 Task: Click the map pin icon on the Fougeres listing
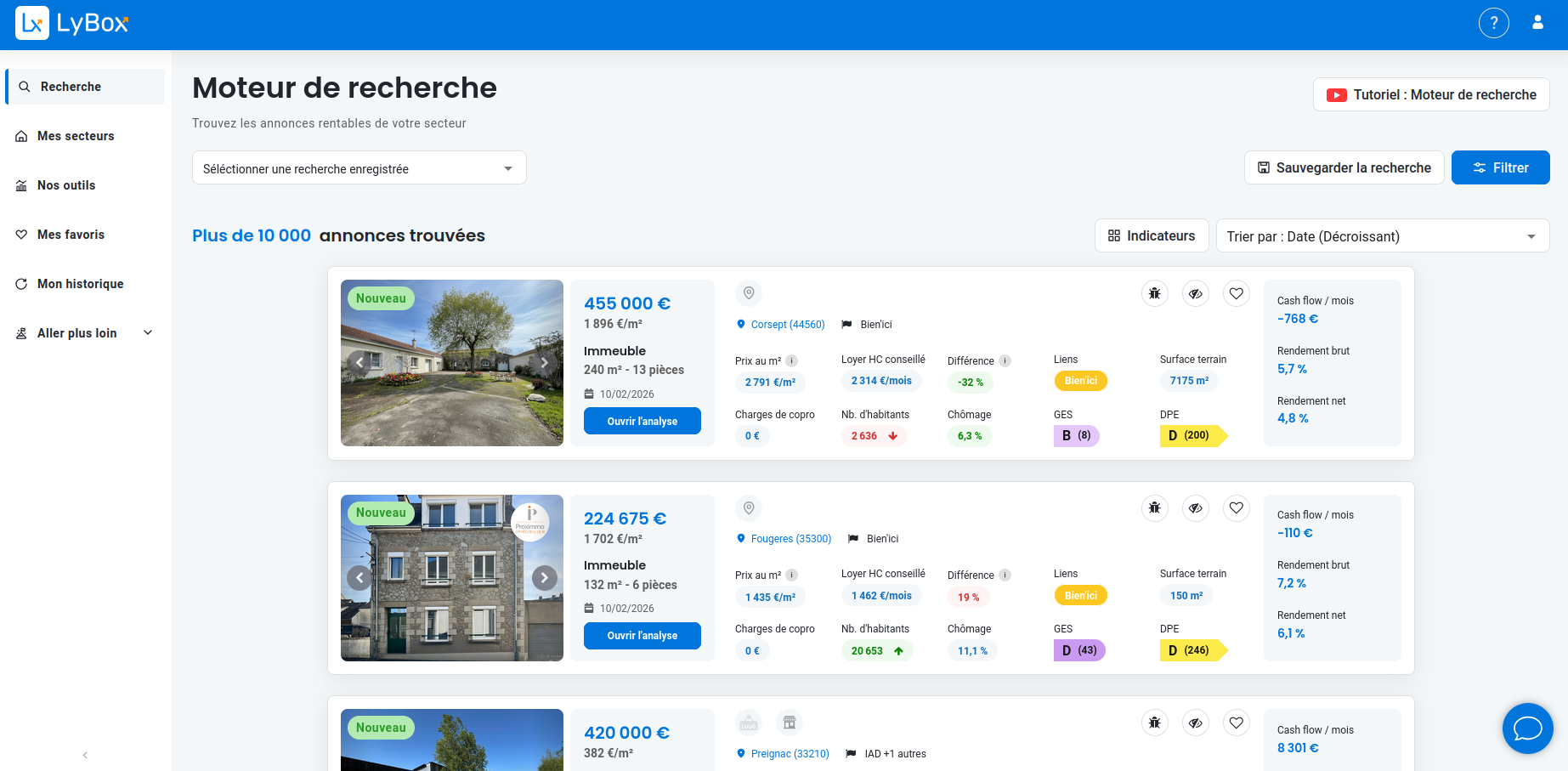(749, 508)
